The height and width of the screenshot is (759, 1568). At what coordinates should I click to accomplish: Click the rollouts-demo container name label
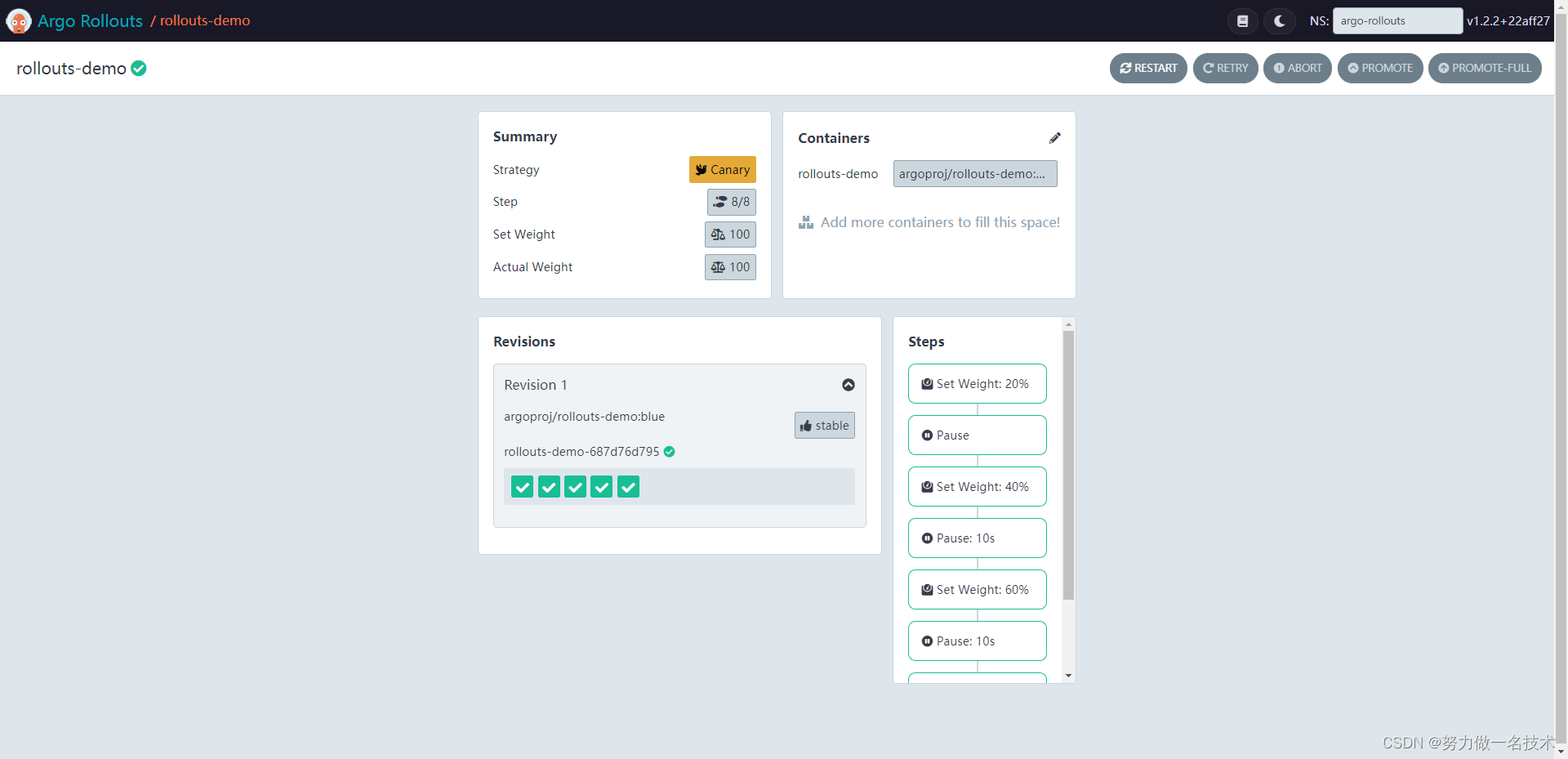838,174
